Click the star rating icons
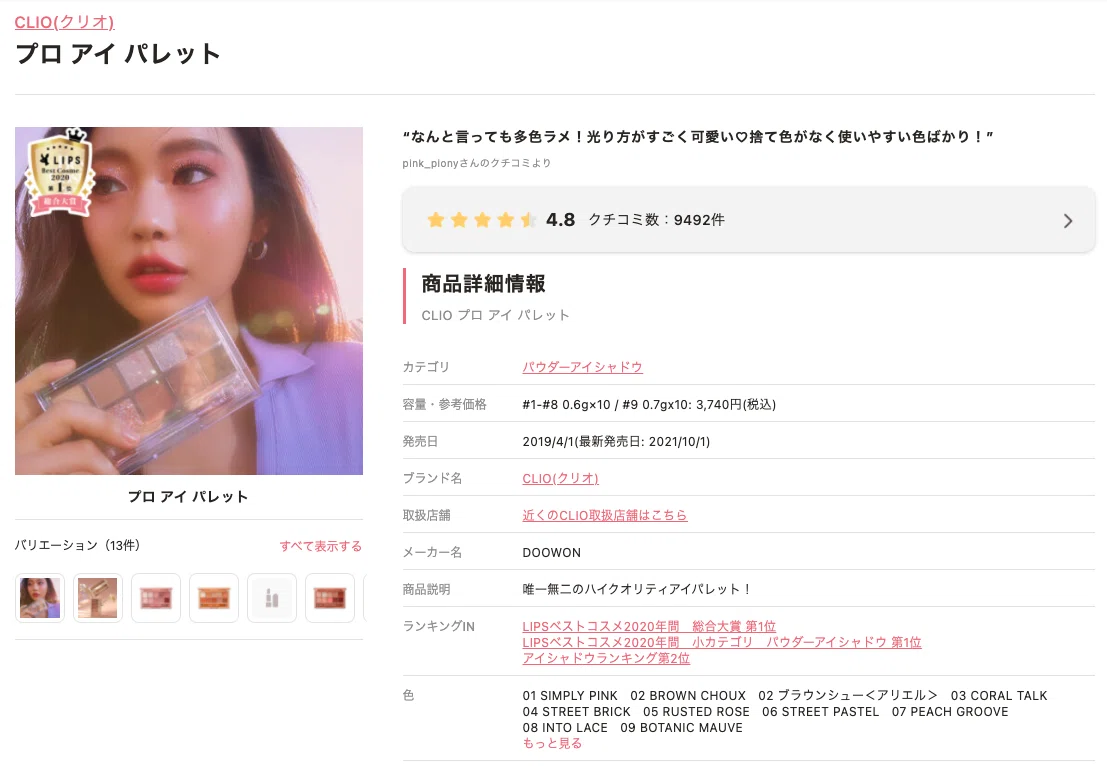This screenshot has width=1107, height=766. (481, 220)
